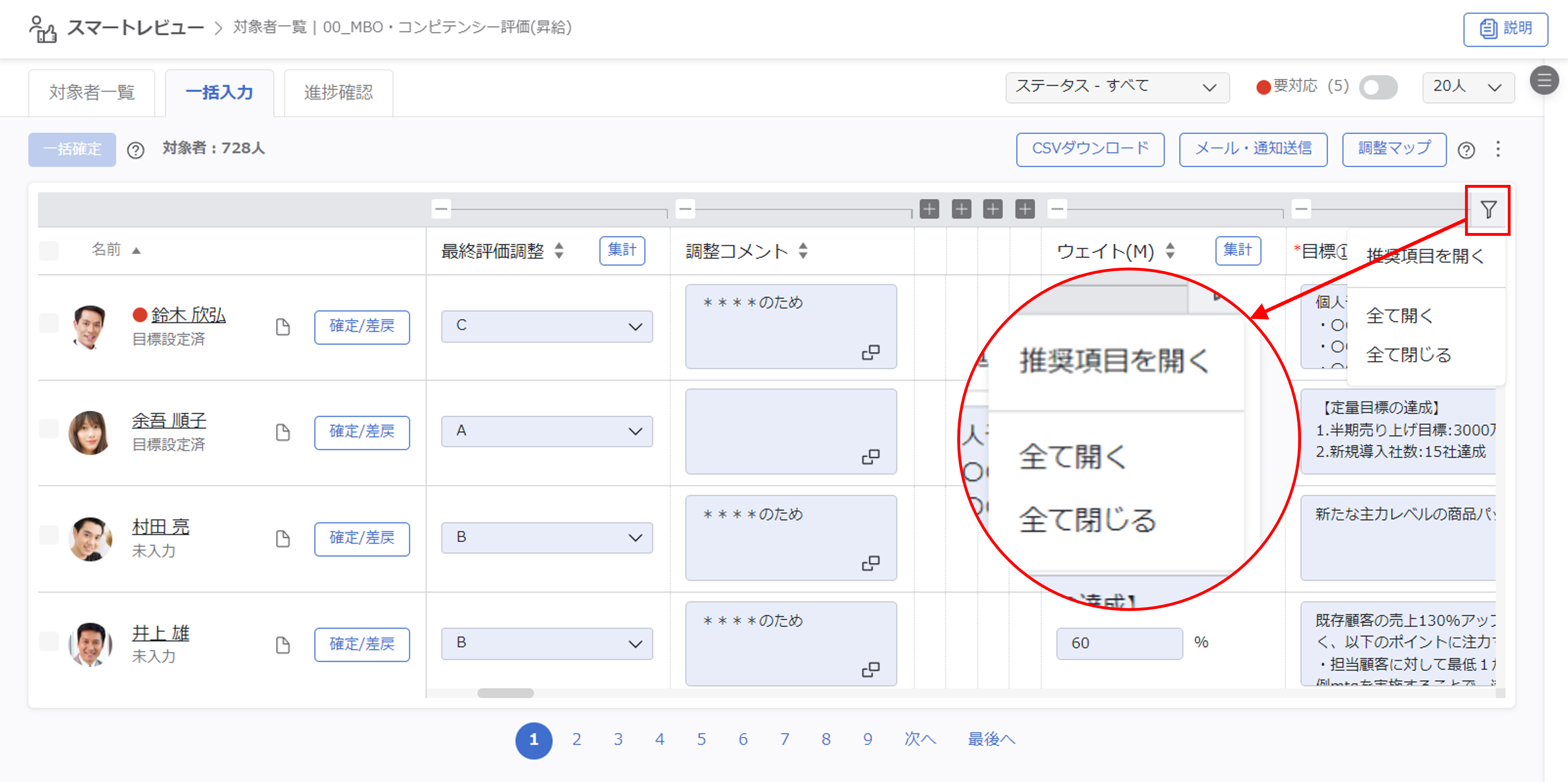The image size is (1568, 782).
Task: Click 確定/差戻 button for 余吾 順子
Action: [362, 432]
